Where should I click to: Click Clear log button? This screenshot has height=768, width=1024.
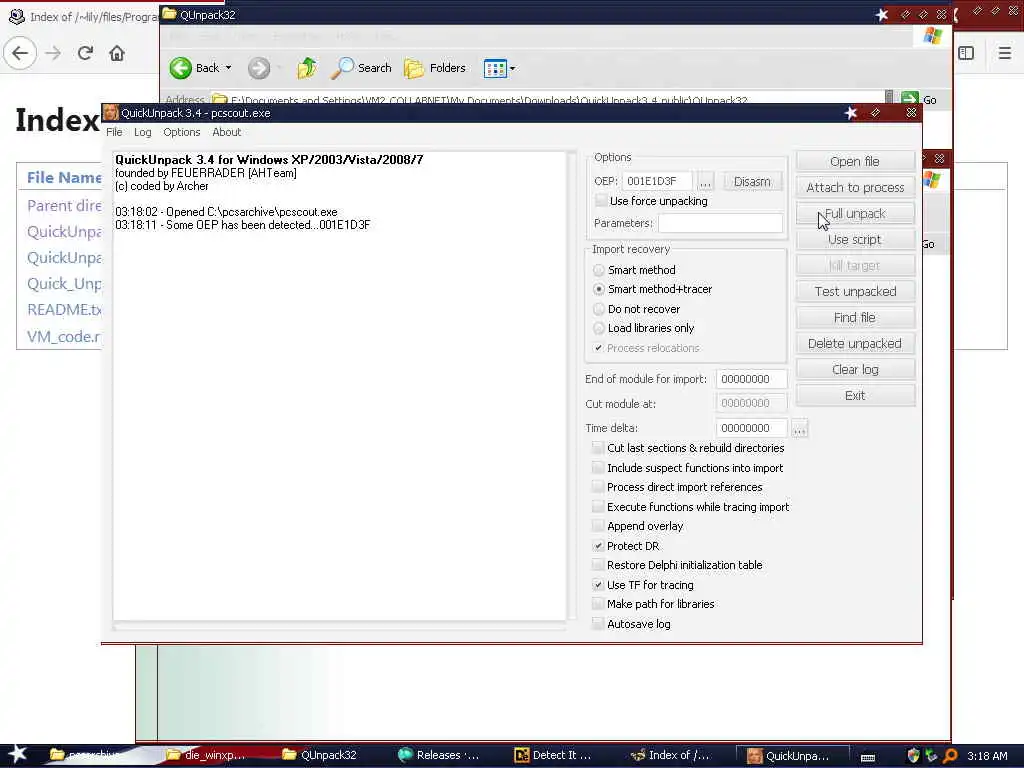coord(855,370)
